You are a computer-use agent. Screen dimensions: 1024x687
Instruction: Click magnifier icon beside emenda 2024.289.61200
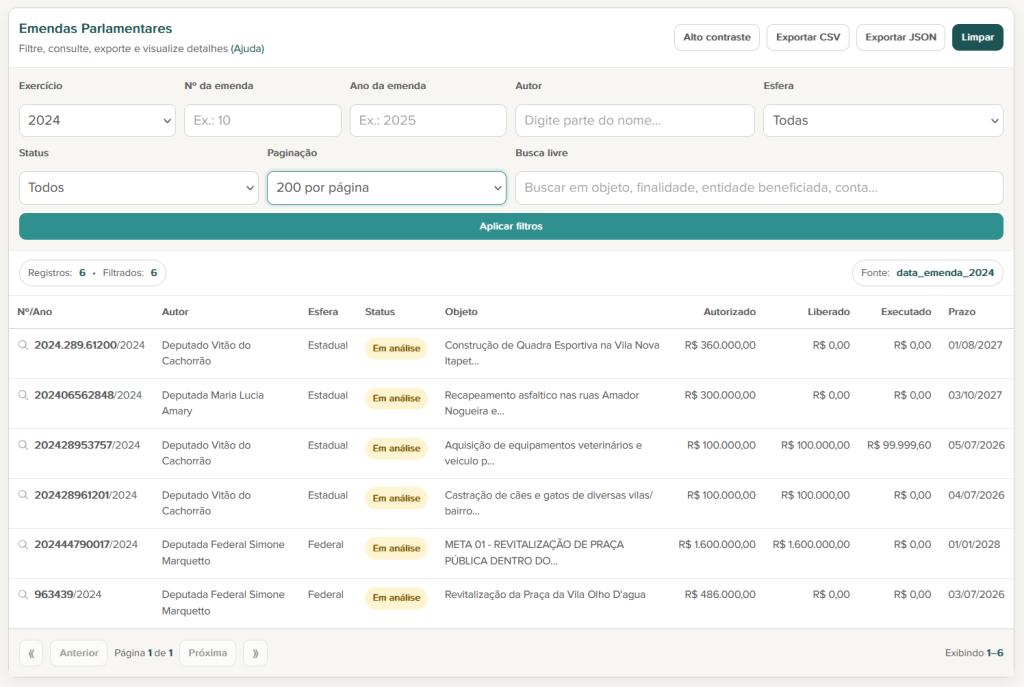coord(24,345)
